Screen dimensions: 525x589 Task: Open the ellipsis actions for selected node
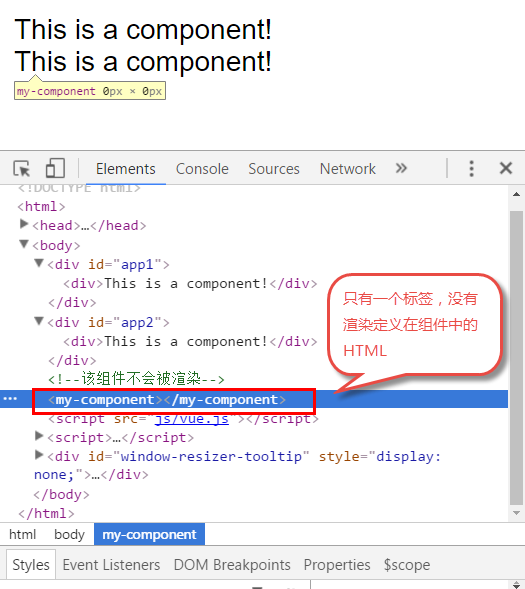pyautogui.click(x=10, y=399)
